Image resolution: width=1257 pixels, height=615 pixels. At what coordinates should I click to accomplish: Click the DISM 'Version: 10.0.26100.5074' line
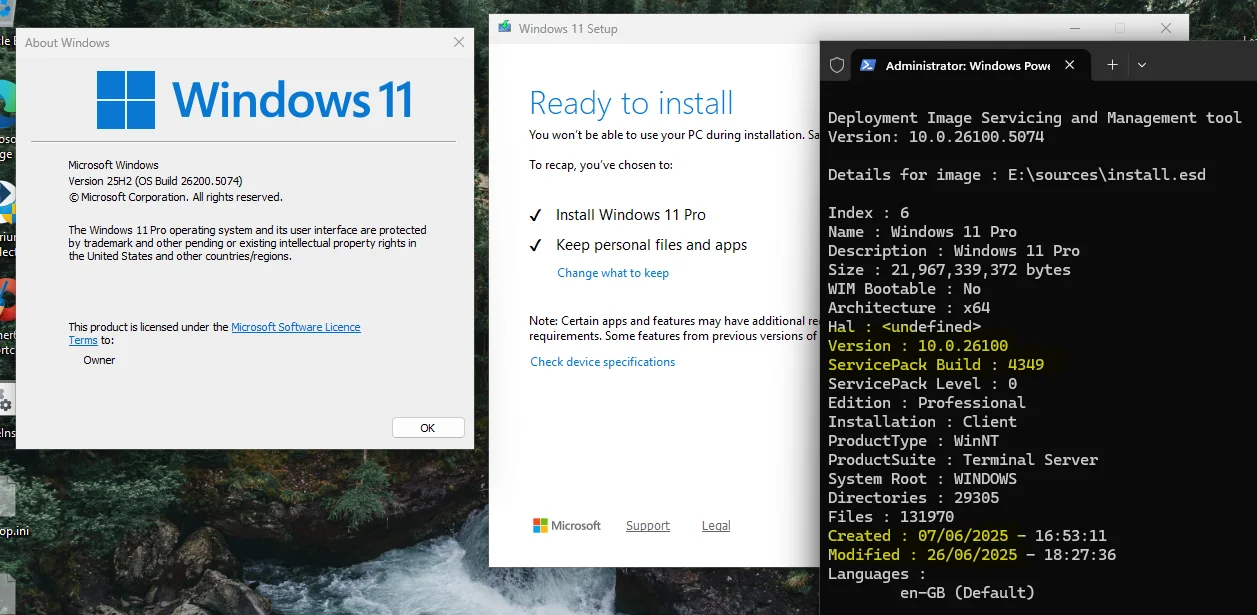pyautogui.click(x=936, y=137)
